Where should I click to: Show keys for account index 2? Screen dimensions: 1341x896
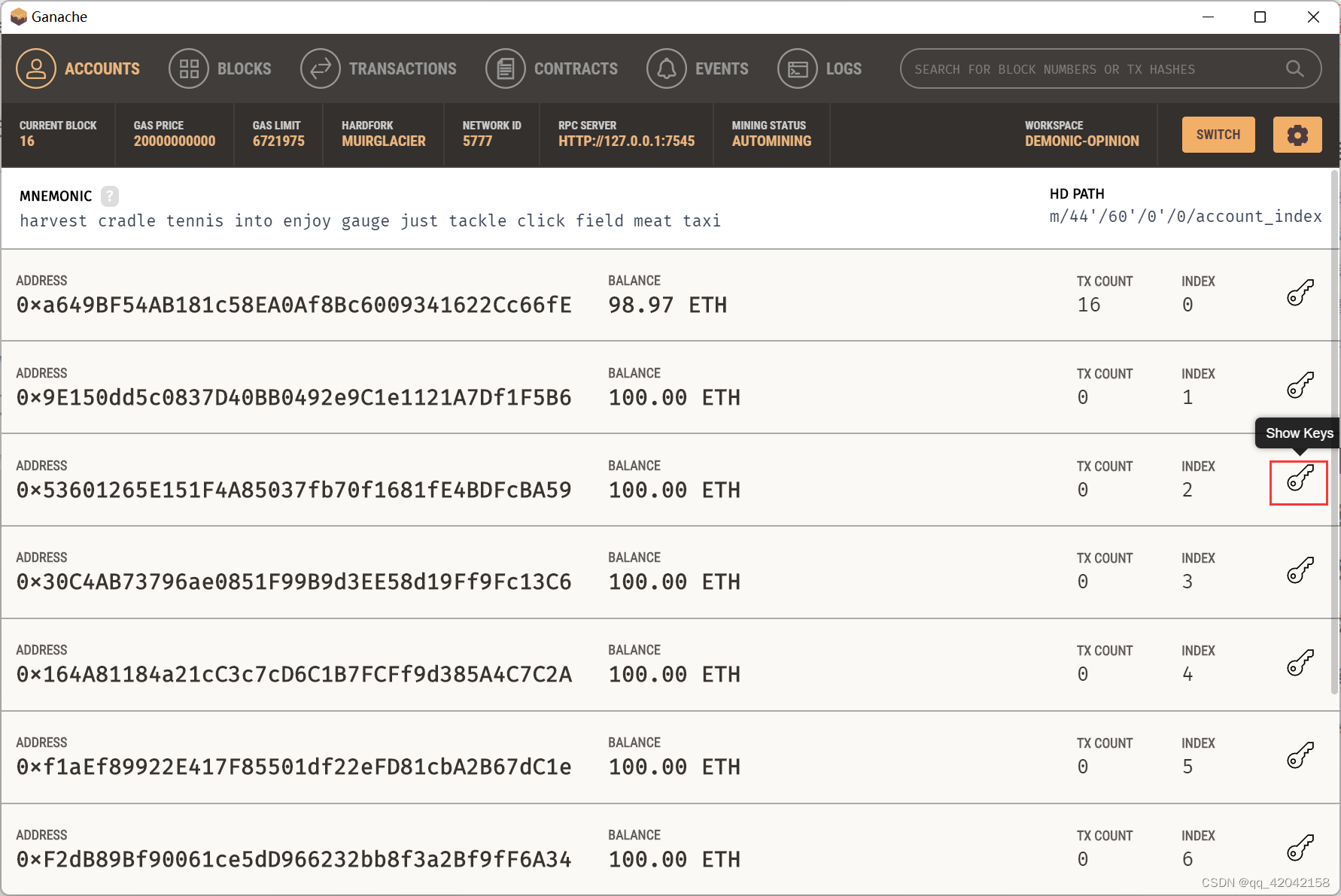pyautogui.click(x=1300, y=478)
